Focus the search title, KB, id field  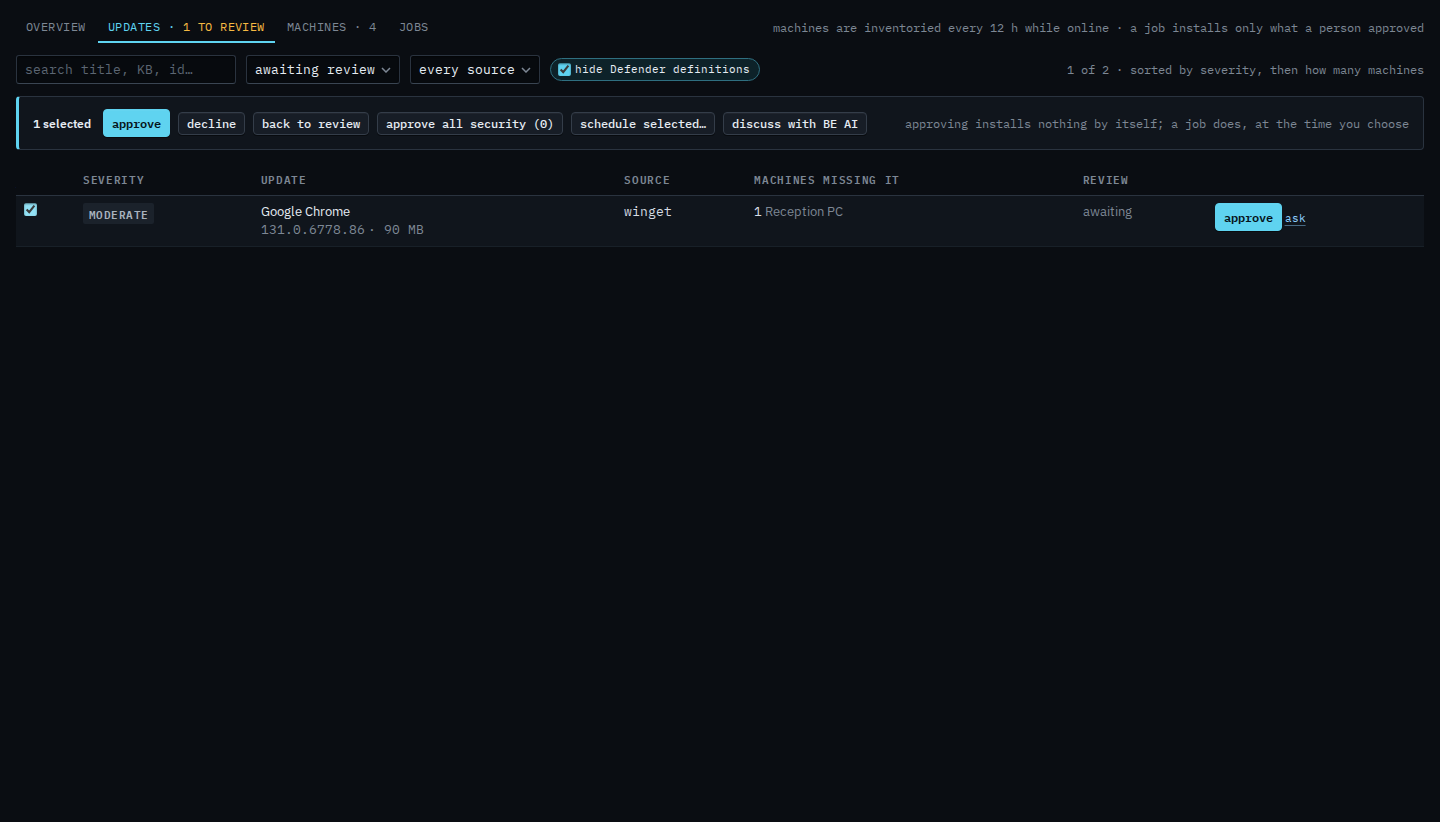pos(126,69)
